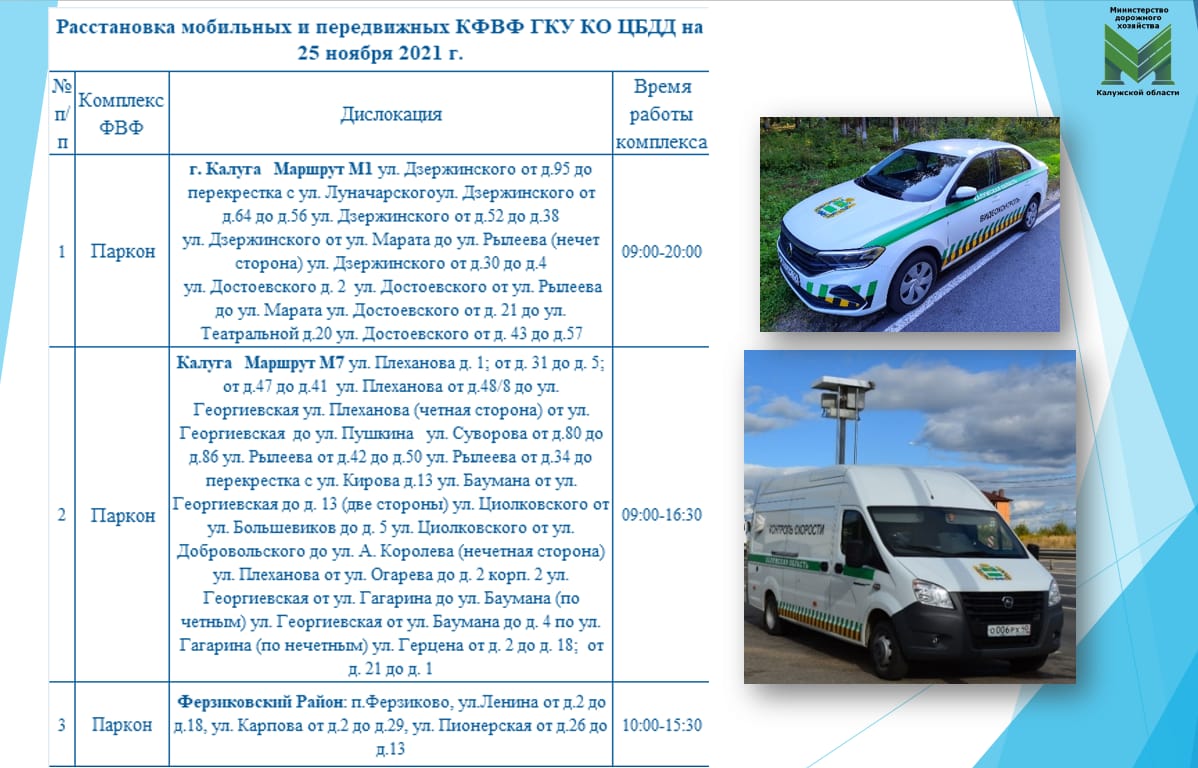Click the green Ministry M logo

1137,55
